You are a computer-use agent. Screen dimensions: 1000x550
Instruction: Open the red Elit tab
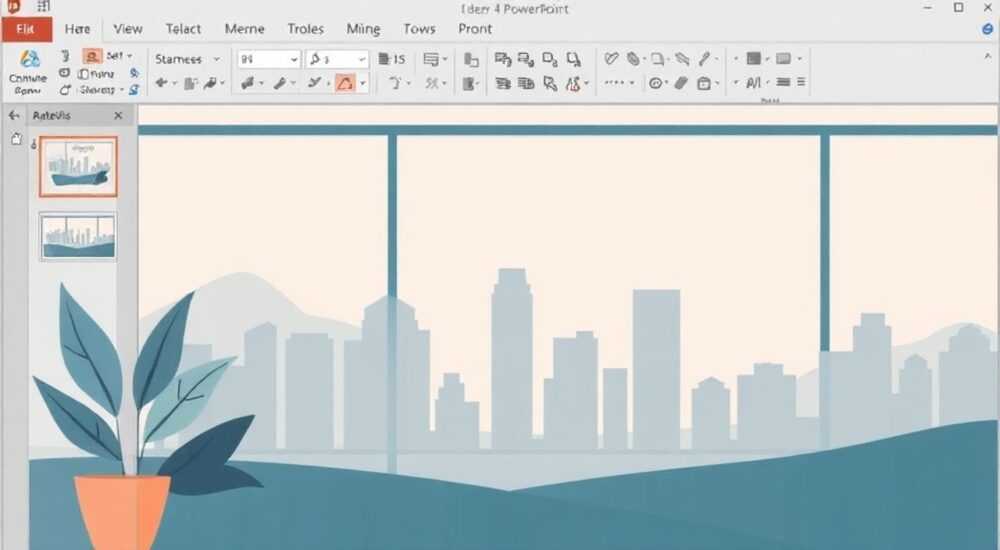[x=26, y=29]
